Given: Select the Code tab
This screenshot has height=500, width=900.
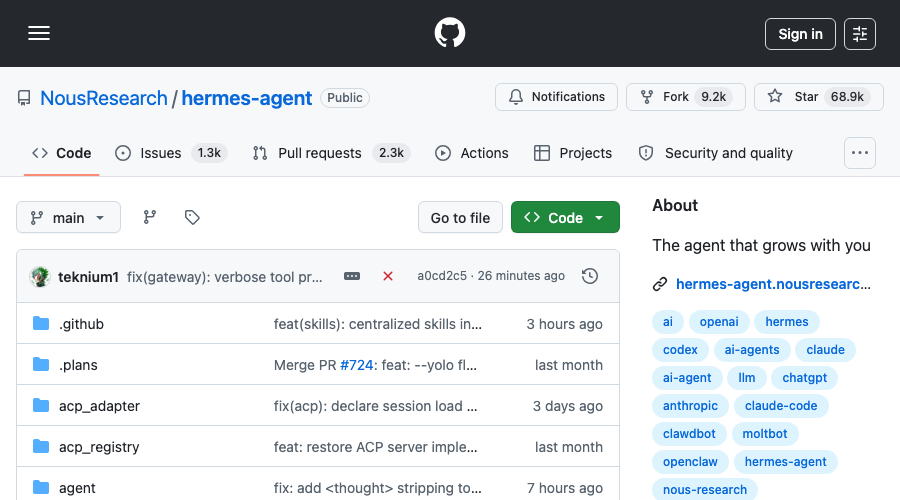Looking at the screenshot, I should point(61,153).
